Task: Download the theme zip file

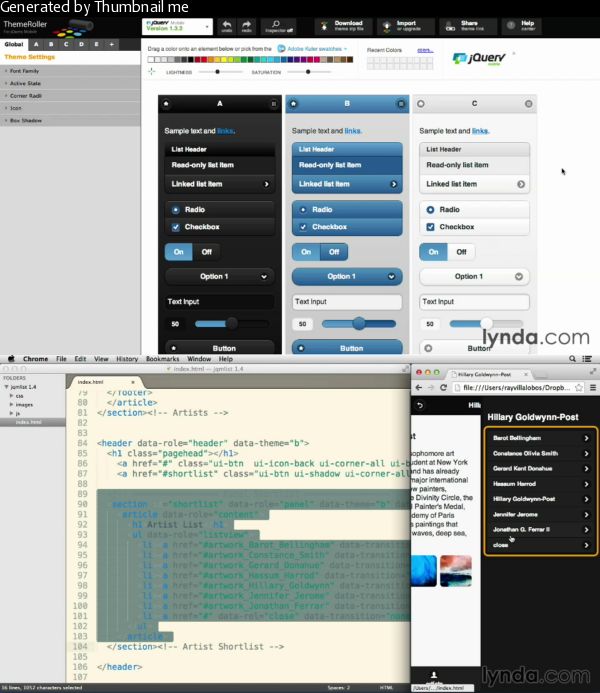Action: point(343,26)
